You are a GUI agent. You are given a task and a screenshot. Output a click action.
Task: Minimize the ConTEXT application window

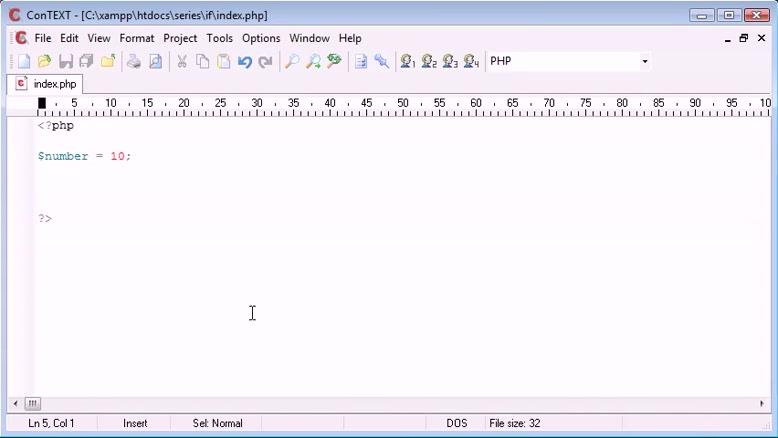702,15
